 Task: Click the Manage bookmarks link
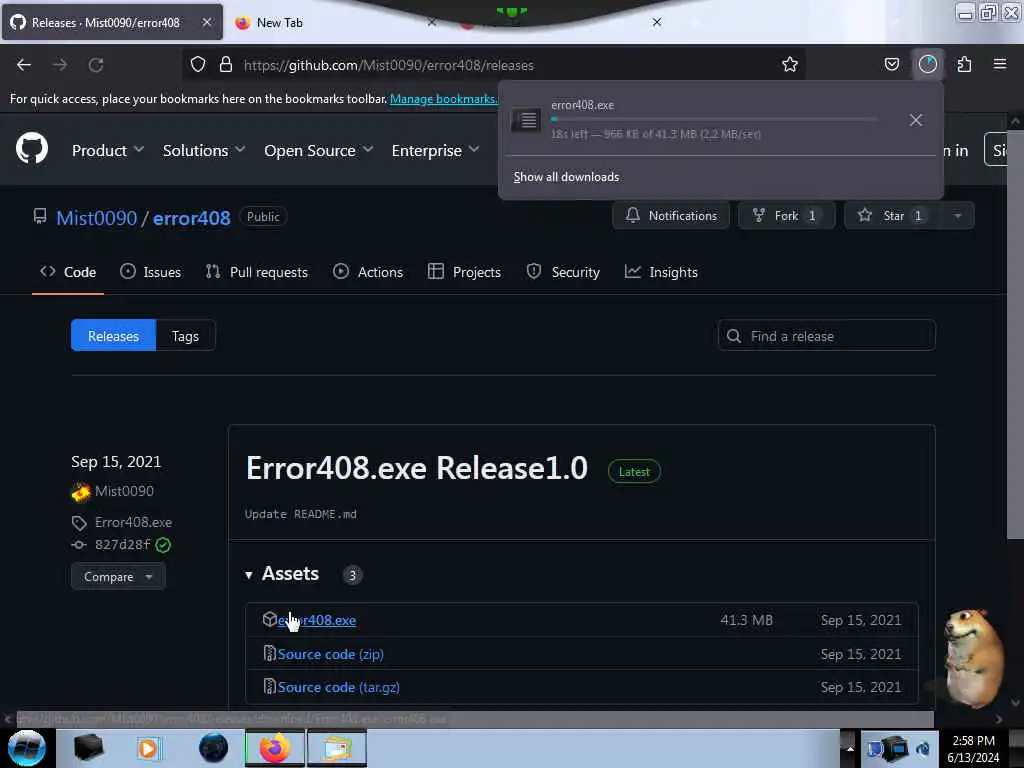(443, 99)
